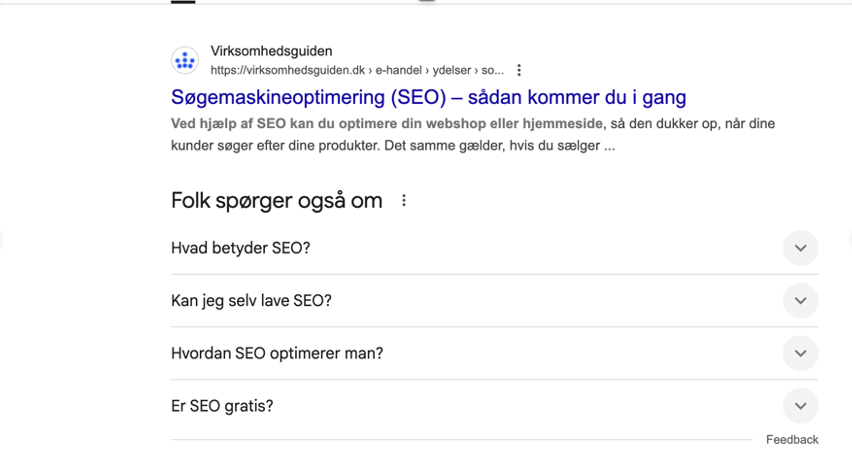Open the three-dot menu beside the result URL
The height and width of the screenshot is (468, 852).
pyautogui.click(x=519, y=71)
